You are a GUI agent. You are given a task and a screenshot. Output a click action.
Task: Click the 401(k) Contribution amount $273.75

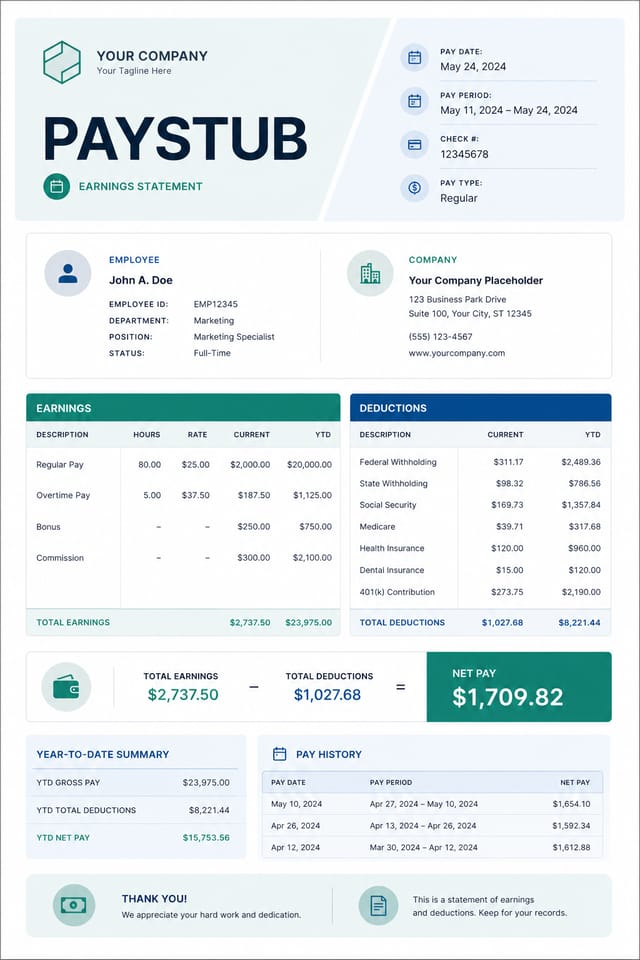tap(507, 592)
